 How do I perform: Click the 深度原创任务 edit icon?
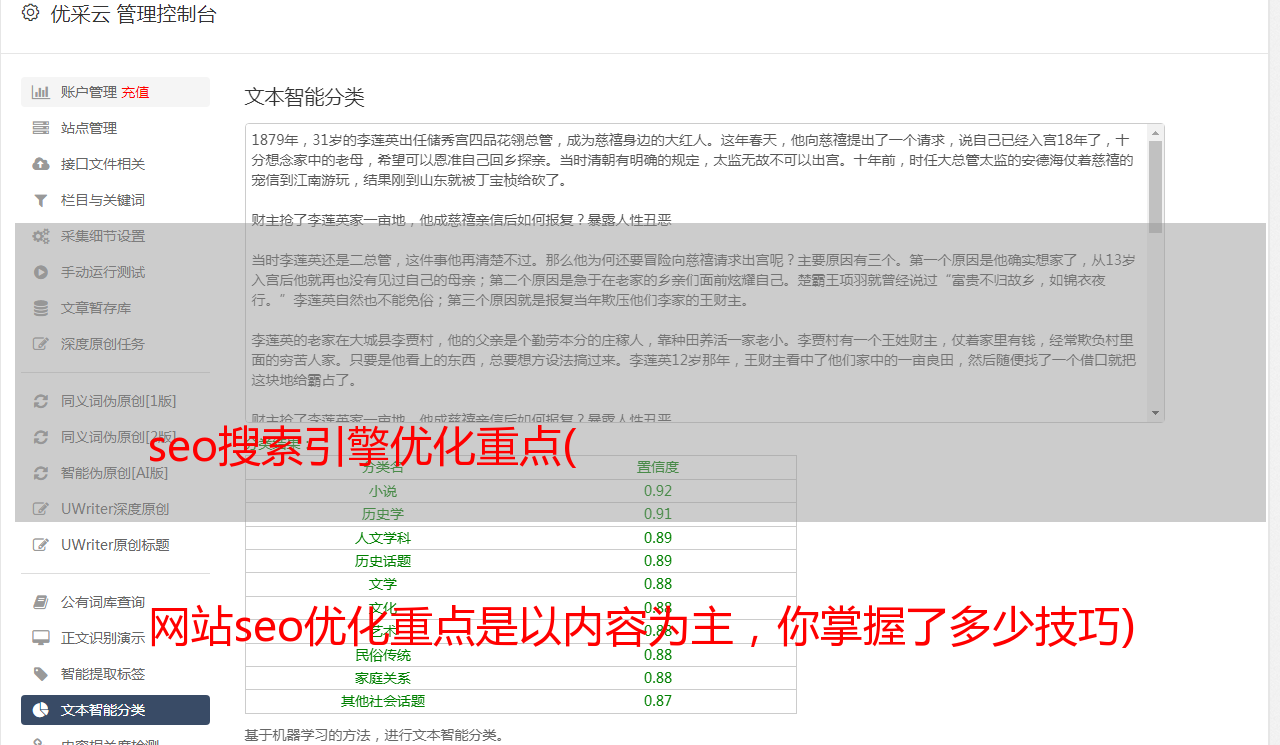41,344
